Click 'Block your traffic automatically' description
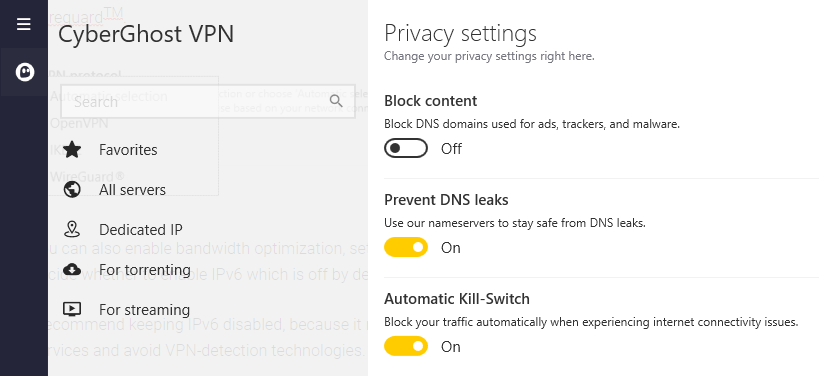This screenshot has width=819, height=376. (x=591, y=322)
